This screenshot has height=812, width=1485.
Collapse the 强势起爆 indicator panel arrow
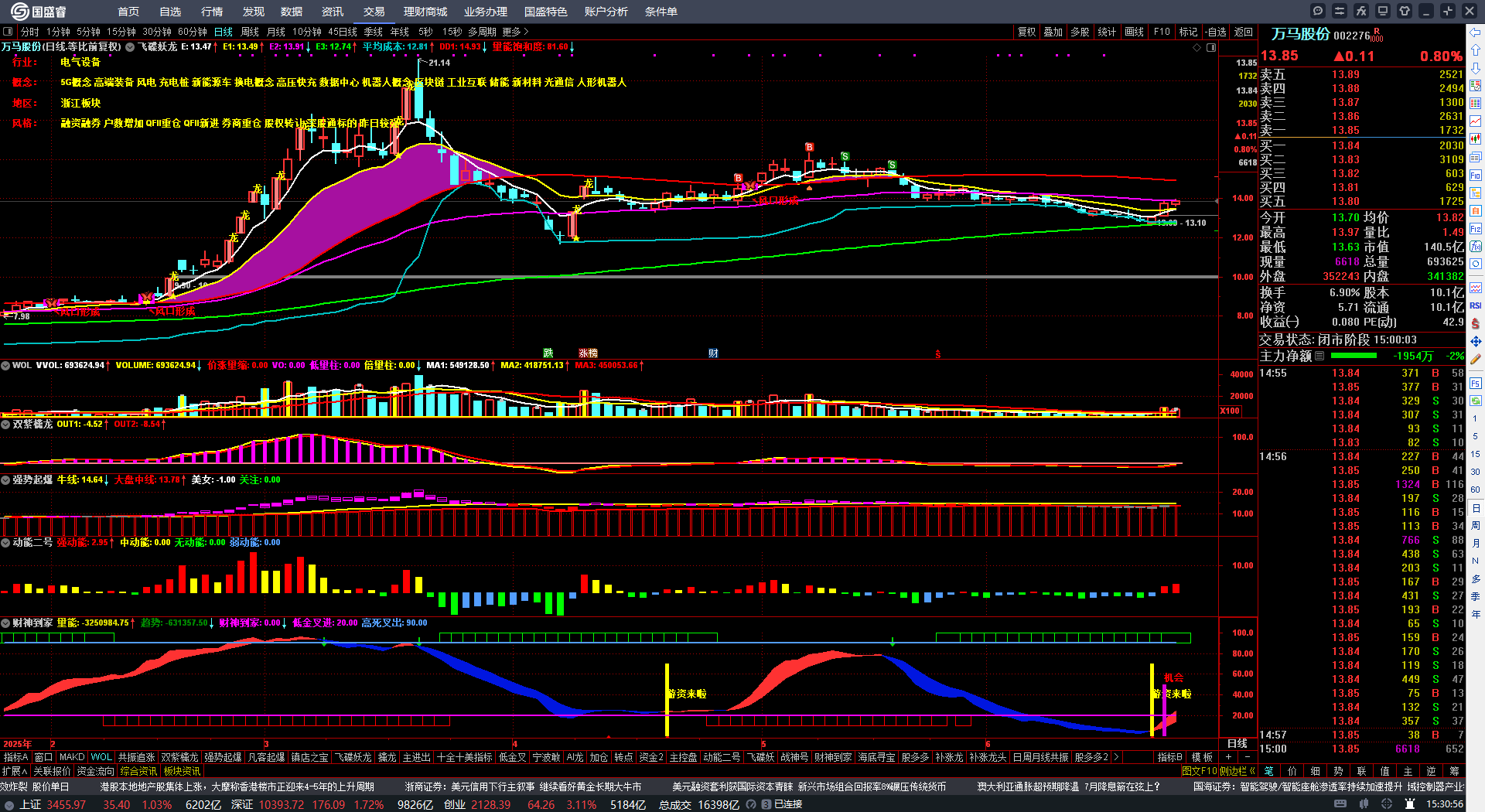click(x=5, y=479)
